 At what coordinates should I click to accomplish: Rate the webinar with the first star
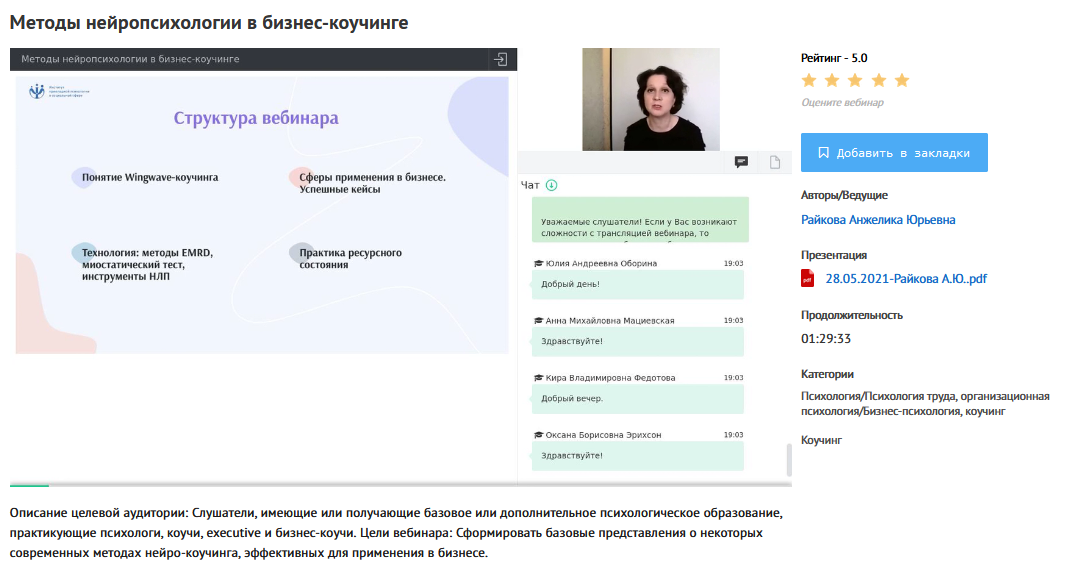(809, 80)
